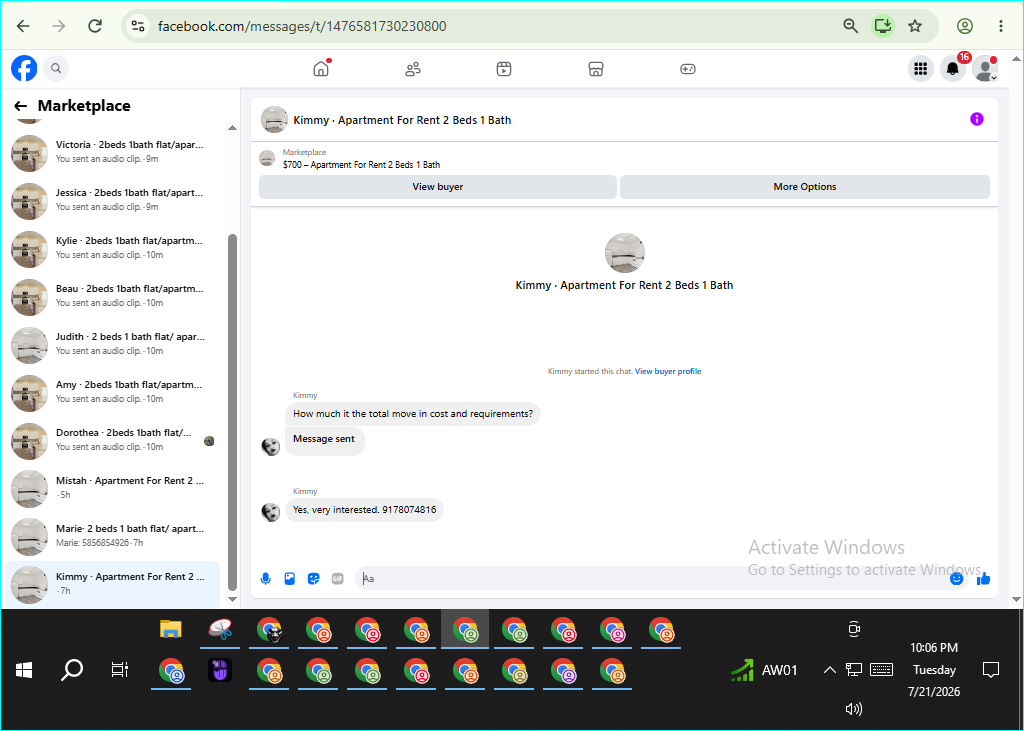Go back to the previous browser page
This screenshot has height=731, width=1024.
click(x=24, y=26)
